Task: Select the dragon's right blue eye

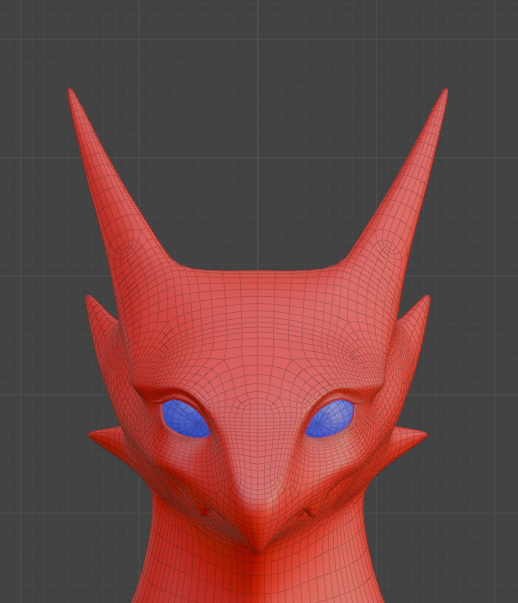Action: 330,418
